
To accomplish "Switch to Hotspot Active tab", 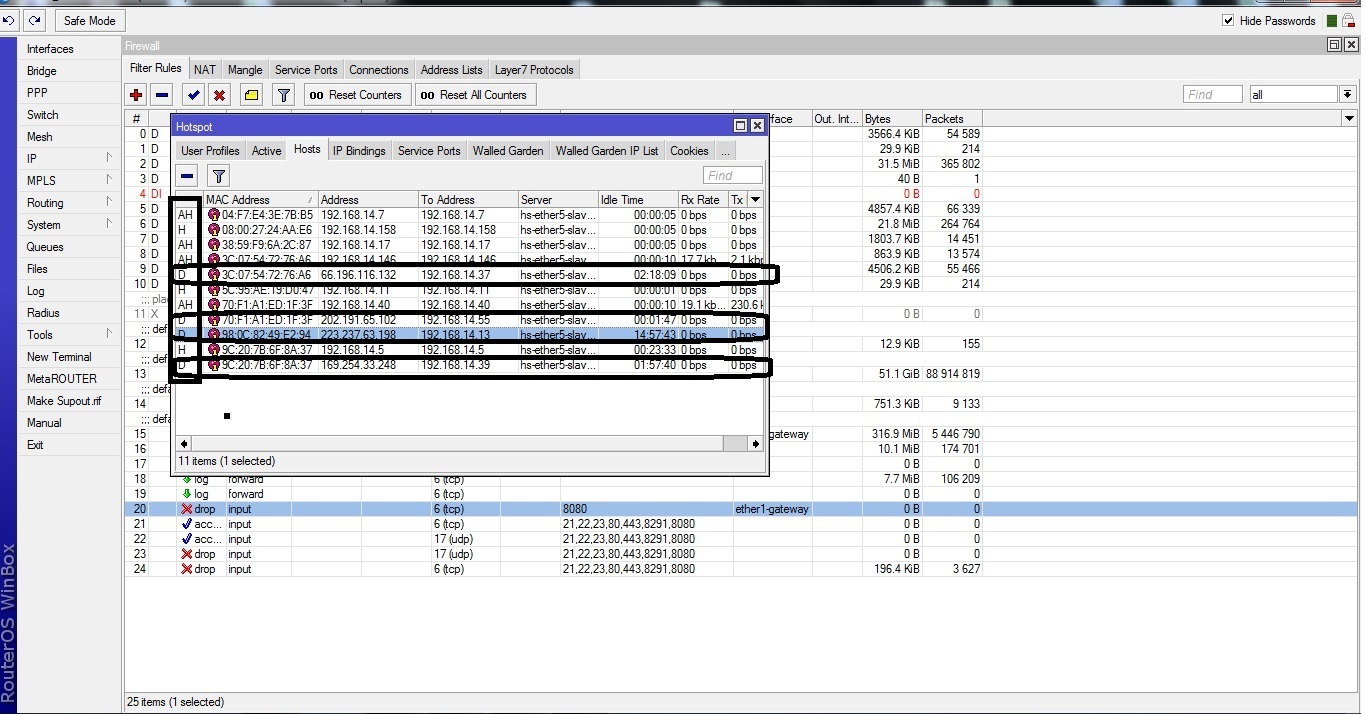I will [x=266, y=151].
